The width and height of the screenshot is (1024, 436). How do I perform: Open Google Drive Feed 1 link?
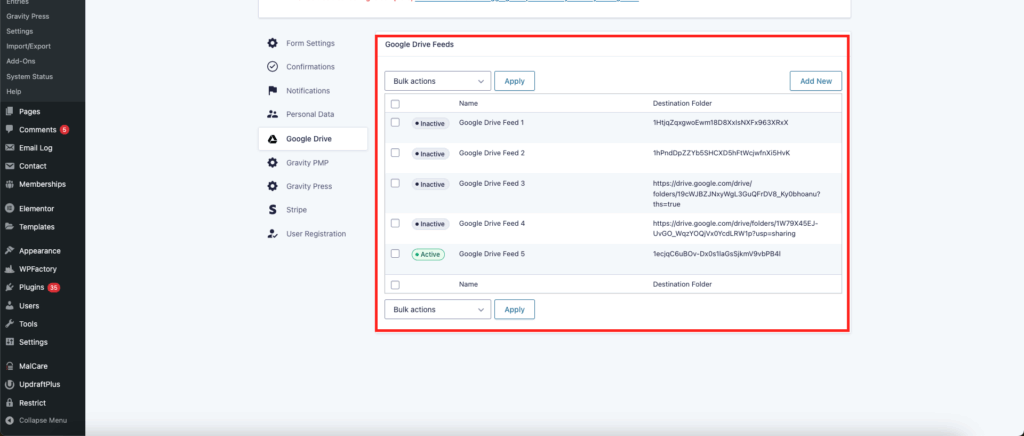[x=492, y=123]
